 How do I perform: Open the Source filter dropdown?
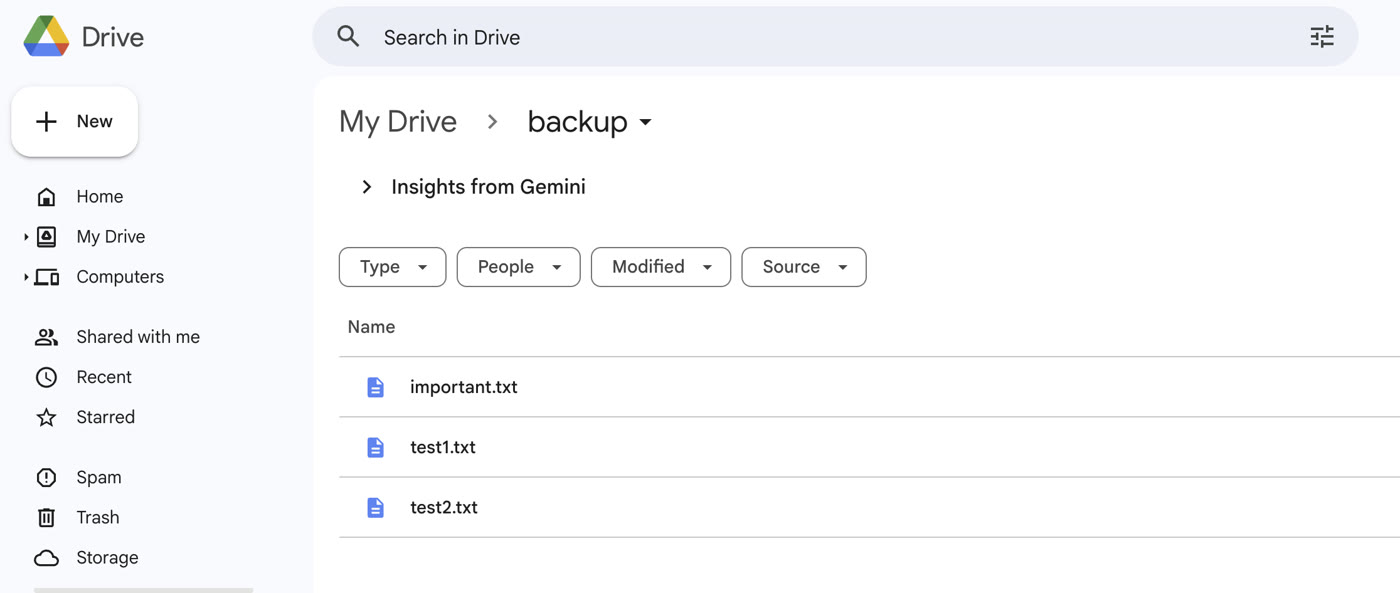(803, 267)
